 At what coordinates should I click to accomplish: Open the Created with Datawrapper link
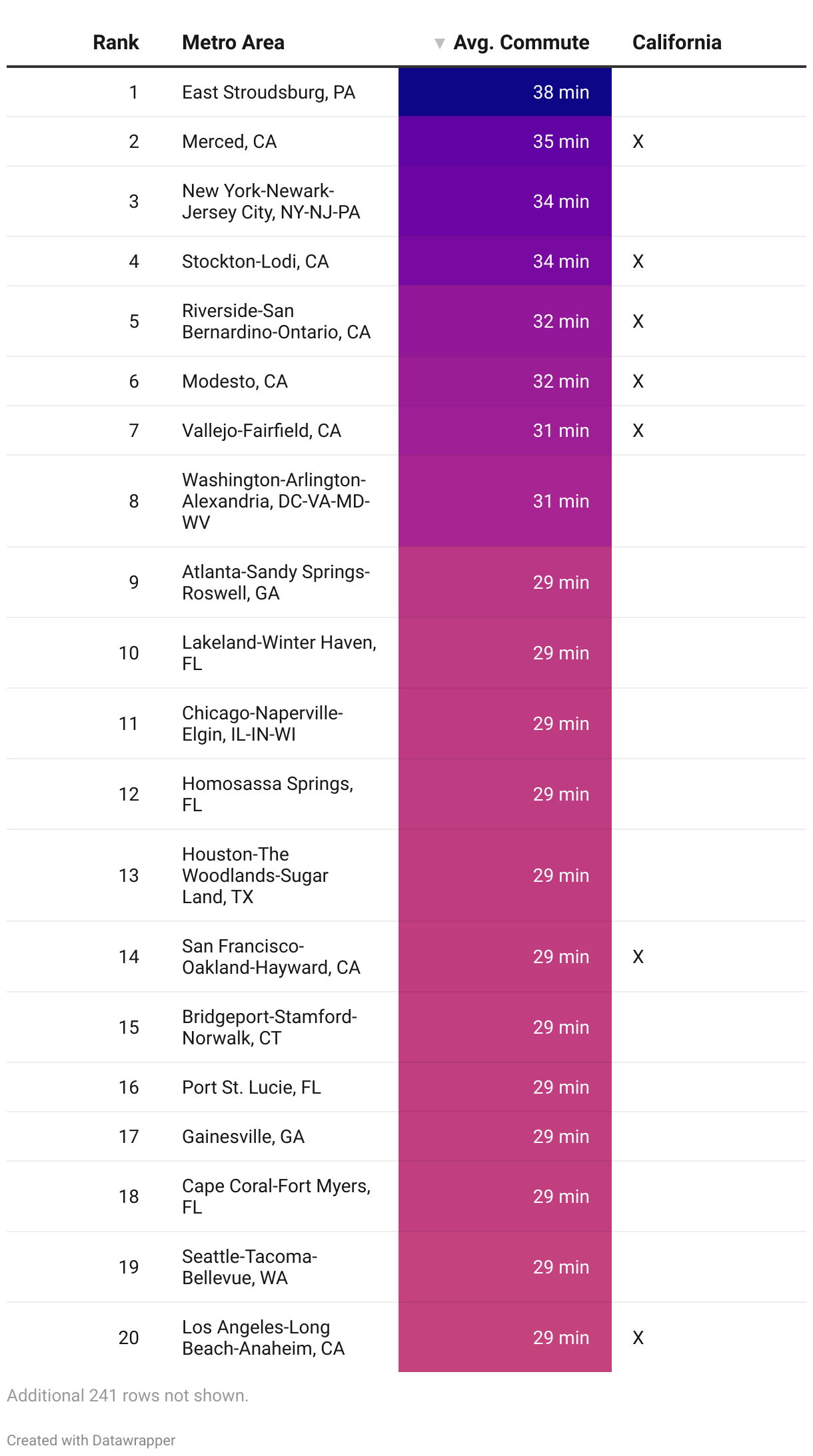click(91, 1440)
